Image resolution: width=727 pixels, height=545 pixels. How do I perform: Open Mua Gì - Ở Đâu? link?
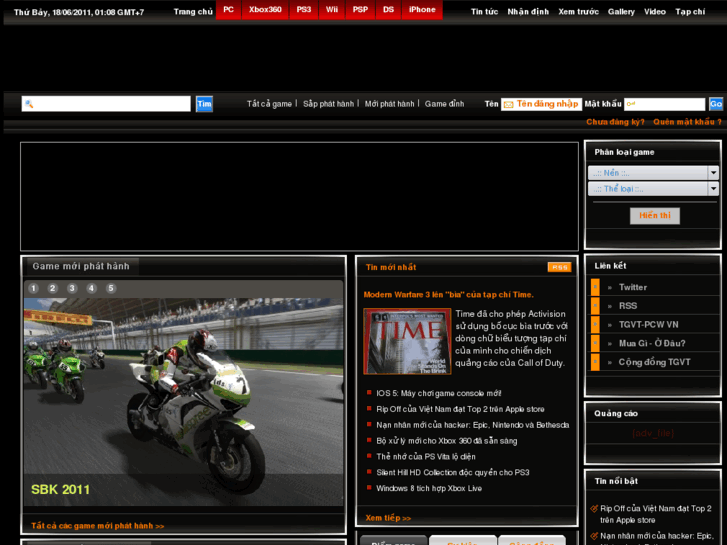(652, 343)
